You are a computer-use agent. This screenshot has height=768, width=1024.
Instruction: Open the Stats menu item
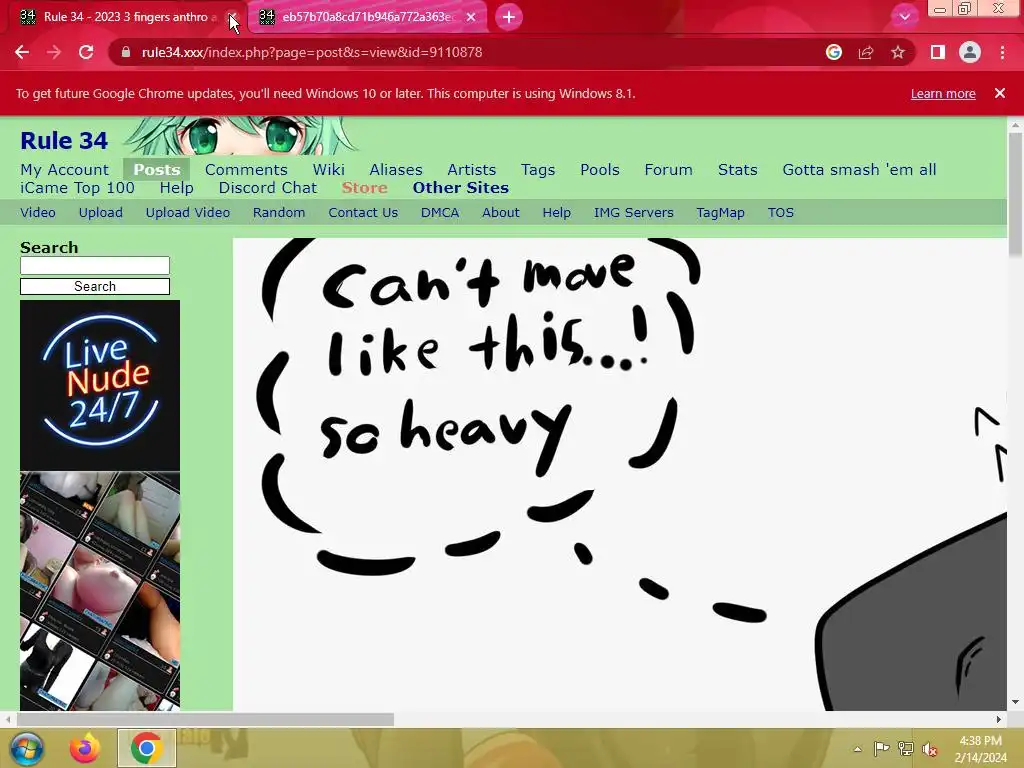[x=737, y=170]
